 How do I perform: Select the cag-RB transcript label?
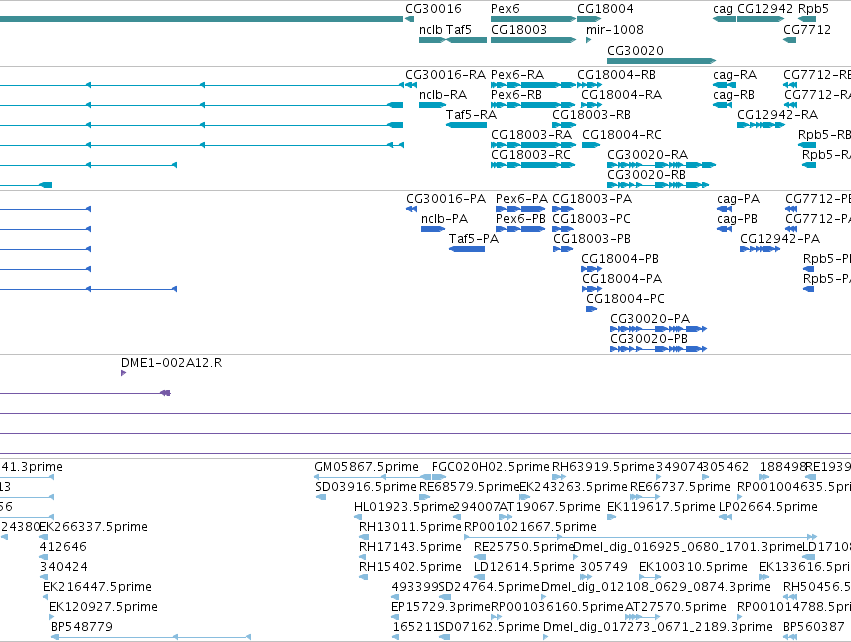(734, 95)
